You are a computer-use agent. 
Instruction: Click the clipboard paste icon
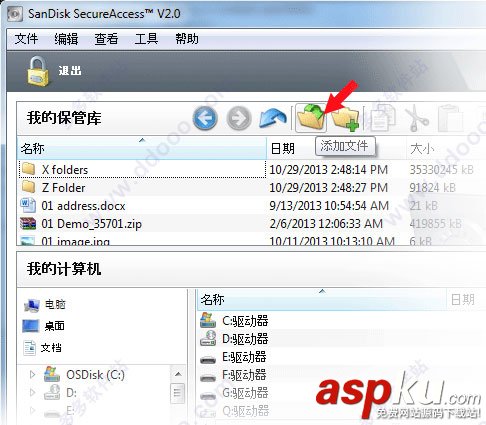(450, 119)
